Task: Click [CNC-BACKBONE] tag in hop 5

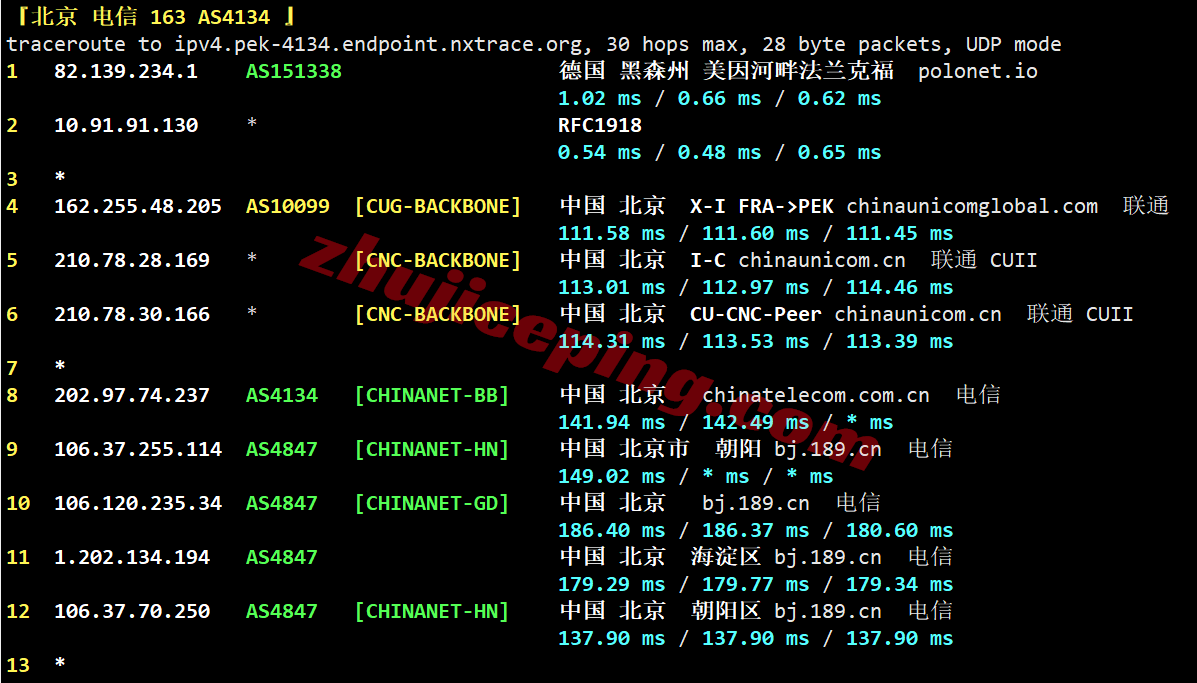Action: pyautogui.click(x=438, y=260)
